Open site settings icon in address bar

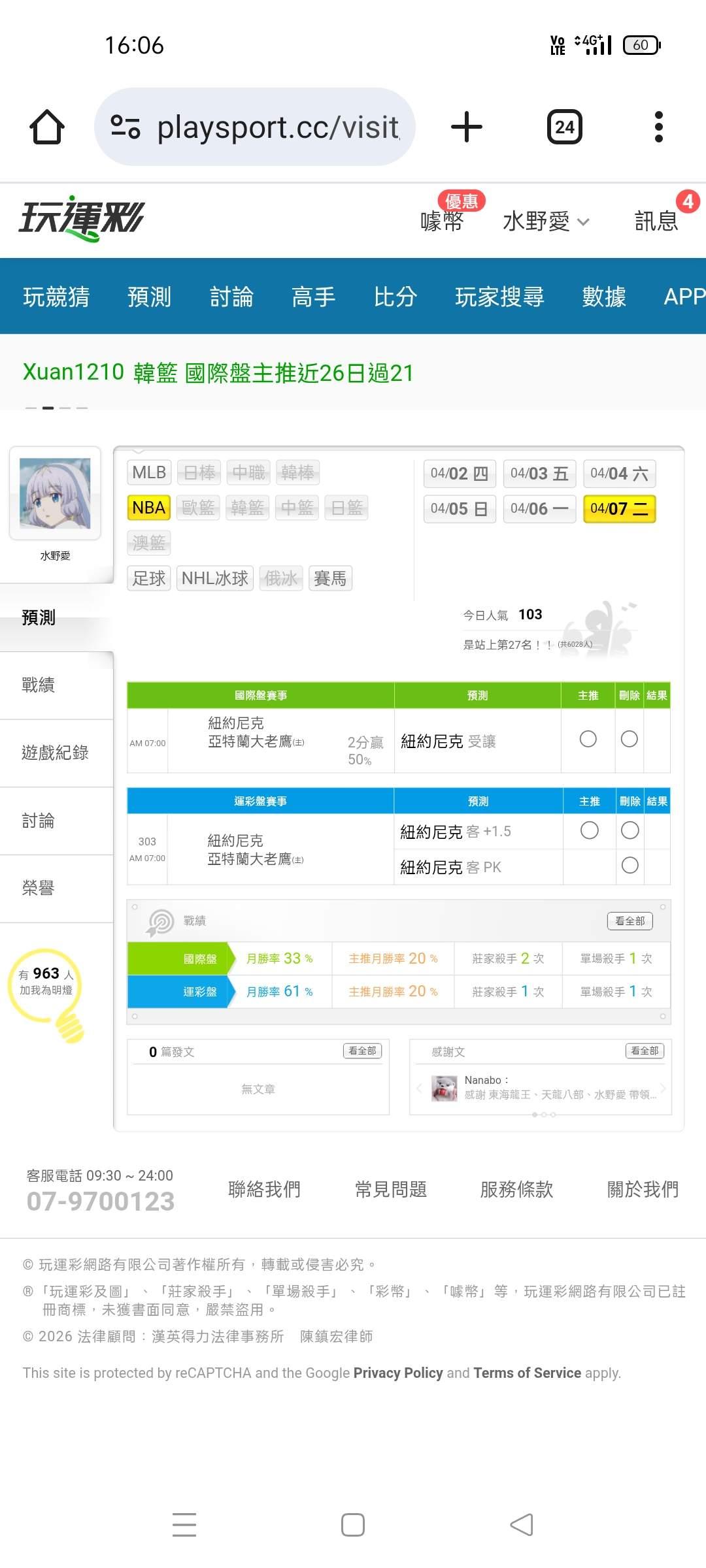click(x=126, y=127)
